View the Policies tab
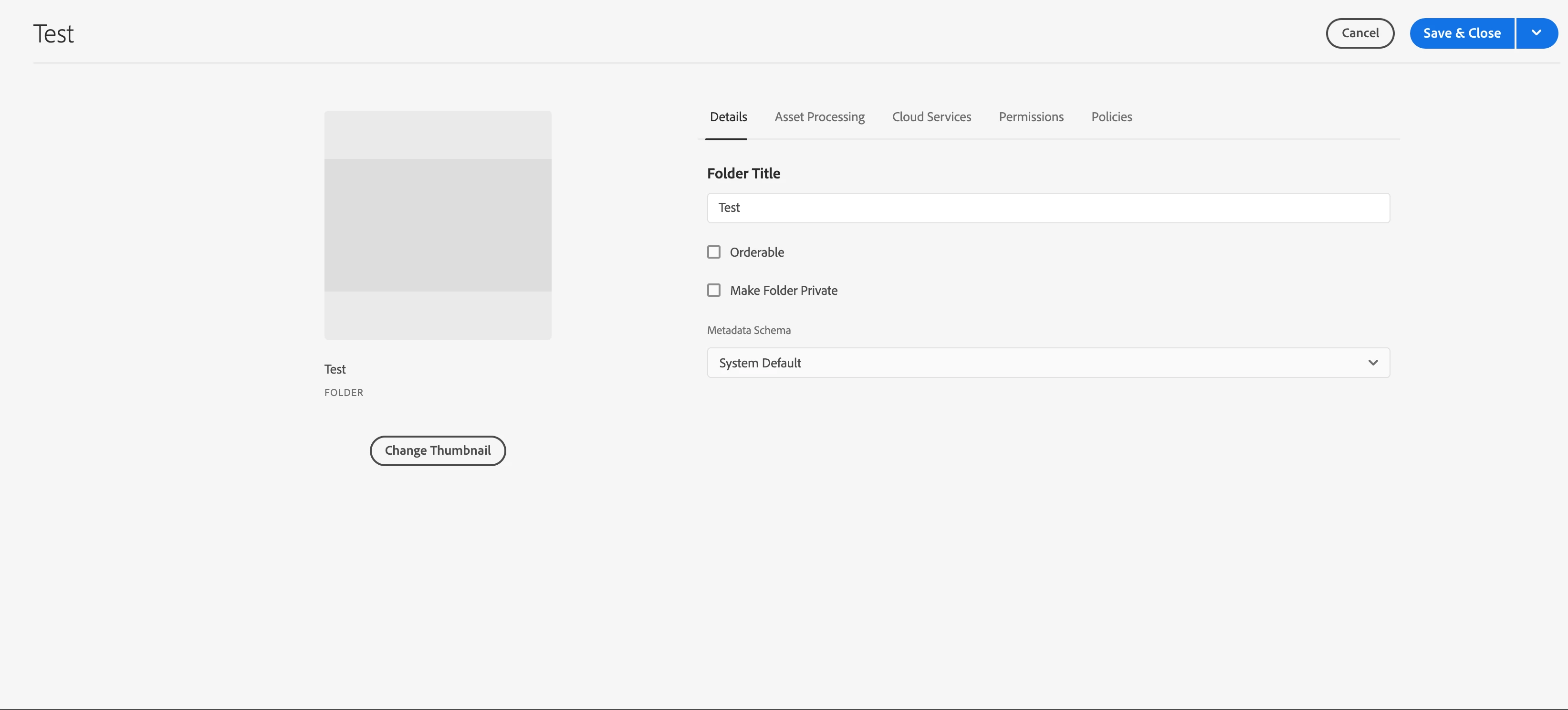This screenshot has height=710, width=1568. point(1111,117)
